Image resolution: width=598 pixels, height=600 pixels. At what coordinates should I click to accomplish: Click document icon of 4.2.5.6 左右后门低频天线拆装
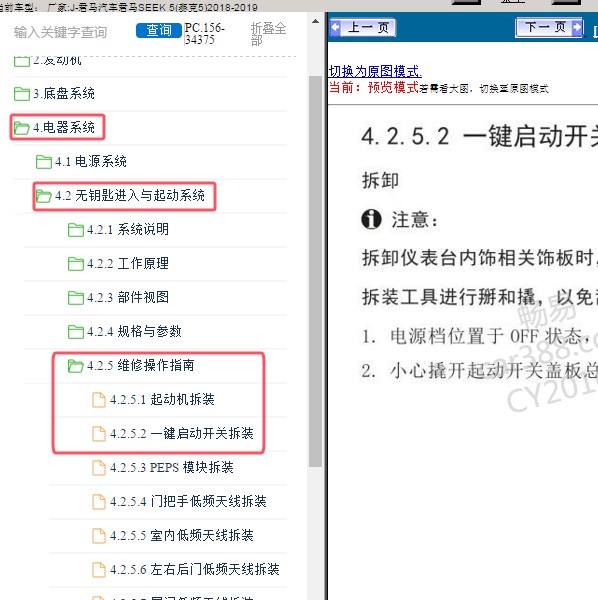99,570
